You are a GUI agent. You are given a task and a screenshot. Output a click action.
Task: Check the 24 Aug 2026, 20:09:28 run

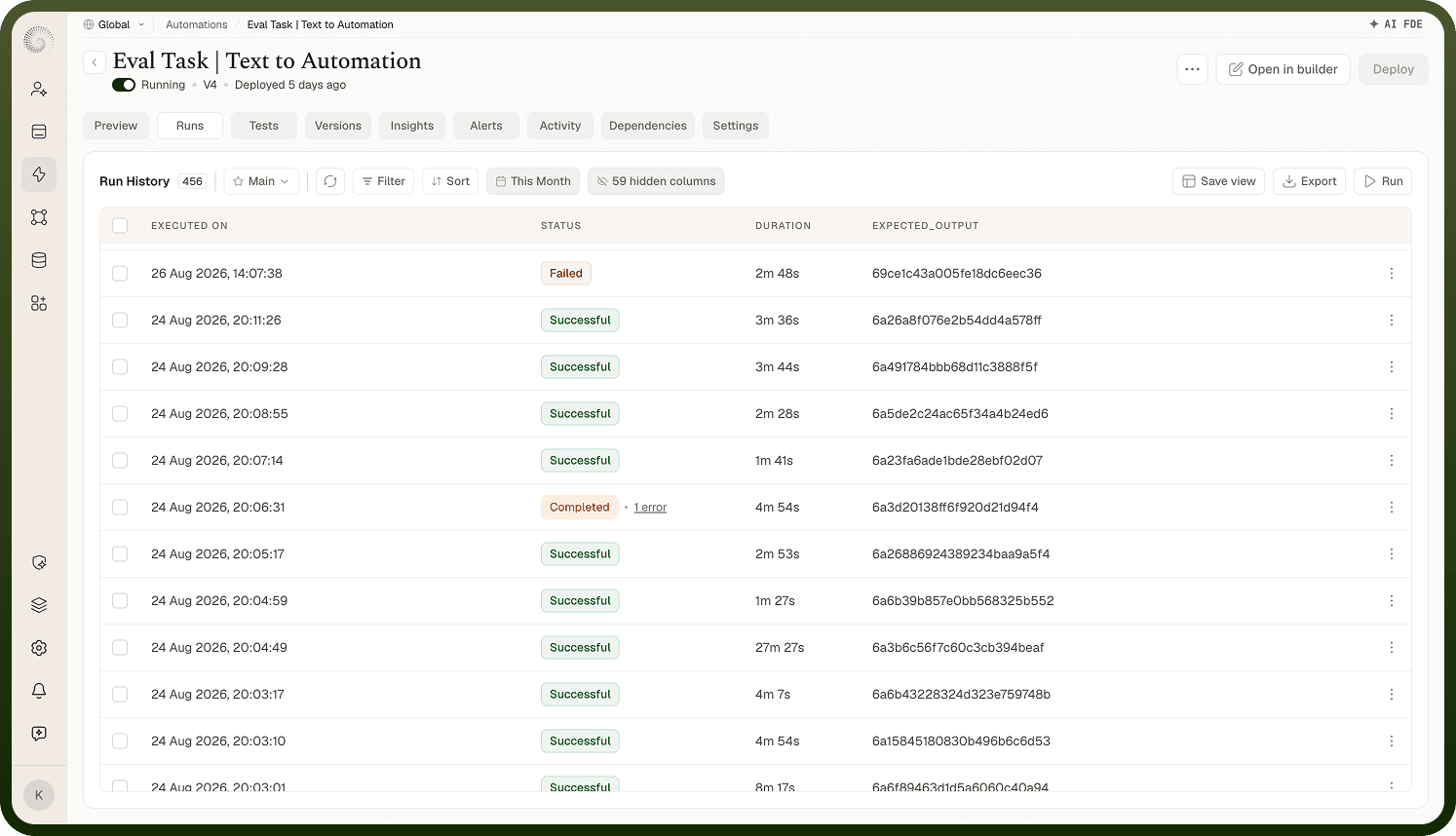pyautogui.click(x=120, y=367)
